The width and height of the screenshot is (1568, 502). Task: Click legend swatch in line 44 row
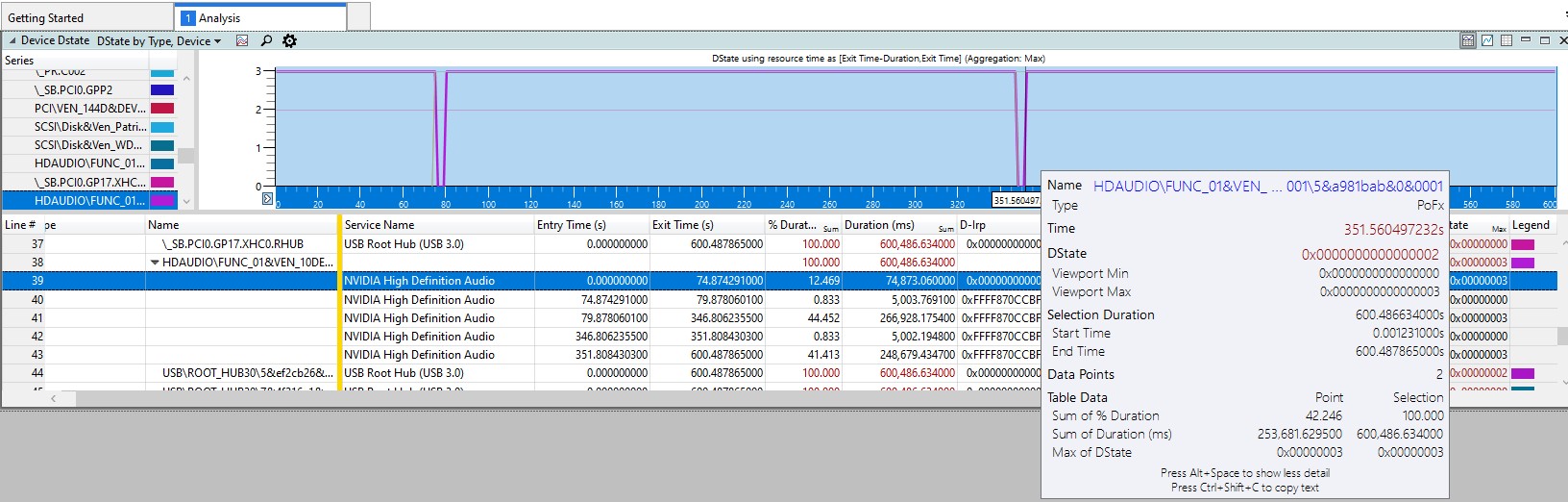pos(1523,373)
